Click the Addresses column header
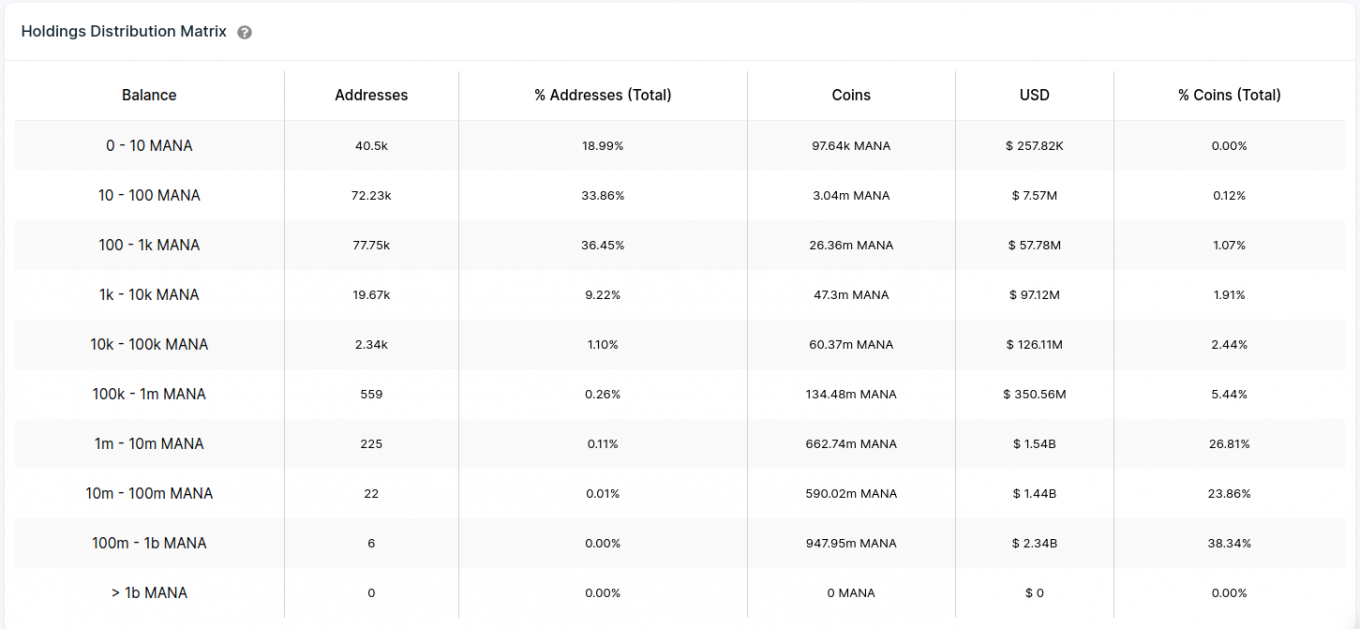The height and width of the screenshot is (629, 1360). coord(371,95)
